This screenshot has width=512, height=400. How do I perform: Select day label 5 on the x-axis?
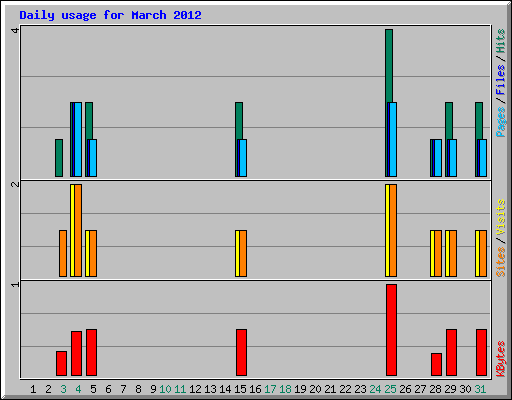coord(93,389)
